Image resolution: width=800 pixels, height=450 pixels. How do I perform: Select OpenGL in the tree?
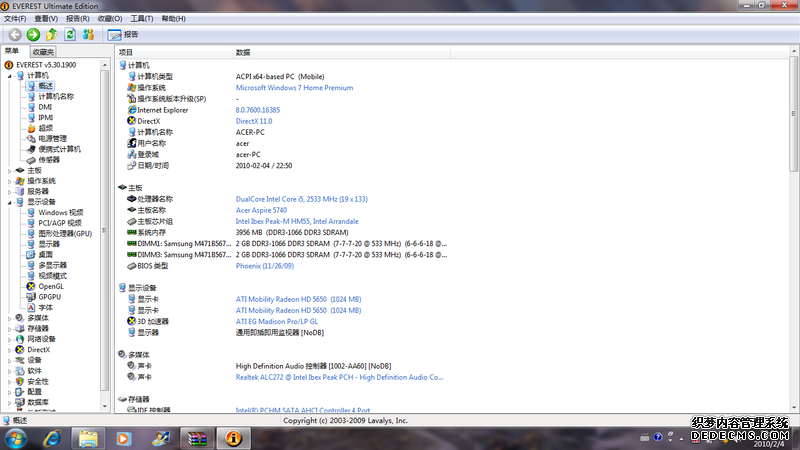pyautogui.click(x=51, y=286)
